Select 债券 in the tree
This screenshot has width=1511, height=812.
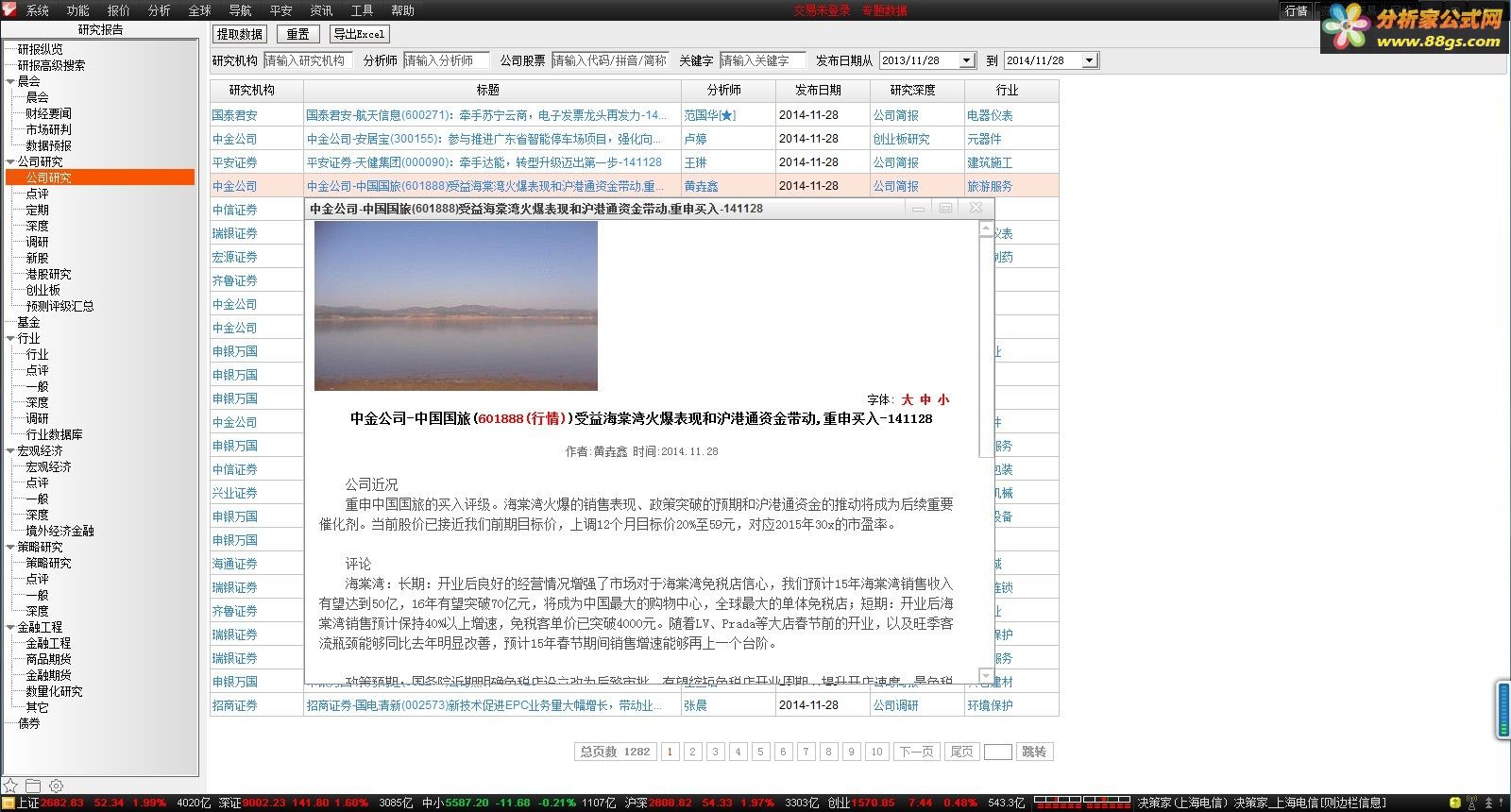point(28,723)
